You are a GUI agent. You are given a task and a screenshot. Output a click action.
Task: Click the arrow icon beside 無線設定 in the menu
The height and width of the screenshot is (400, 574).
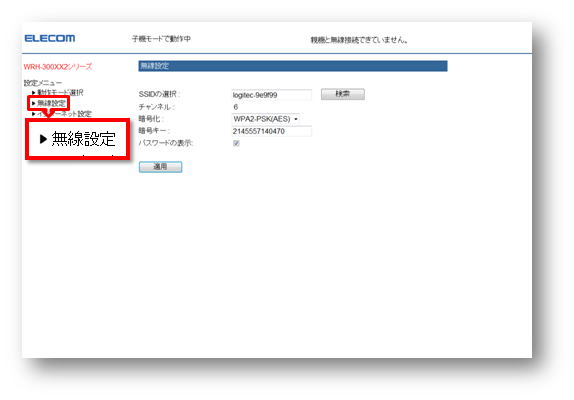click(x=34, y=104)
